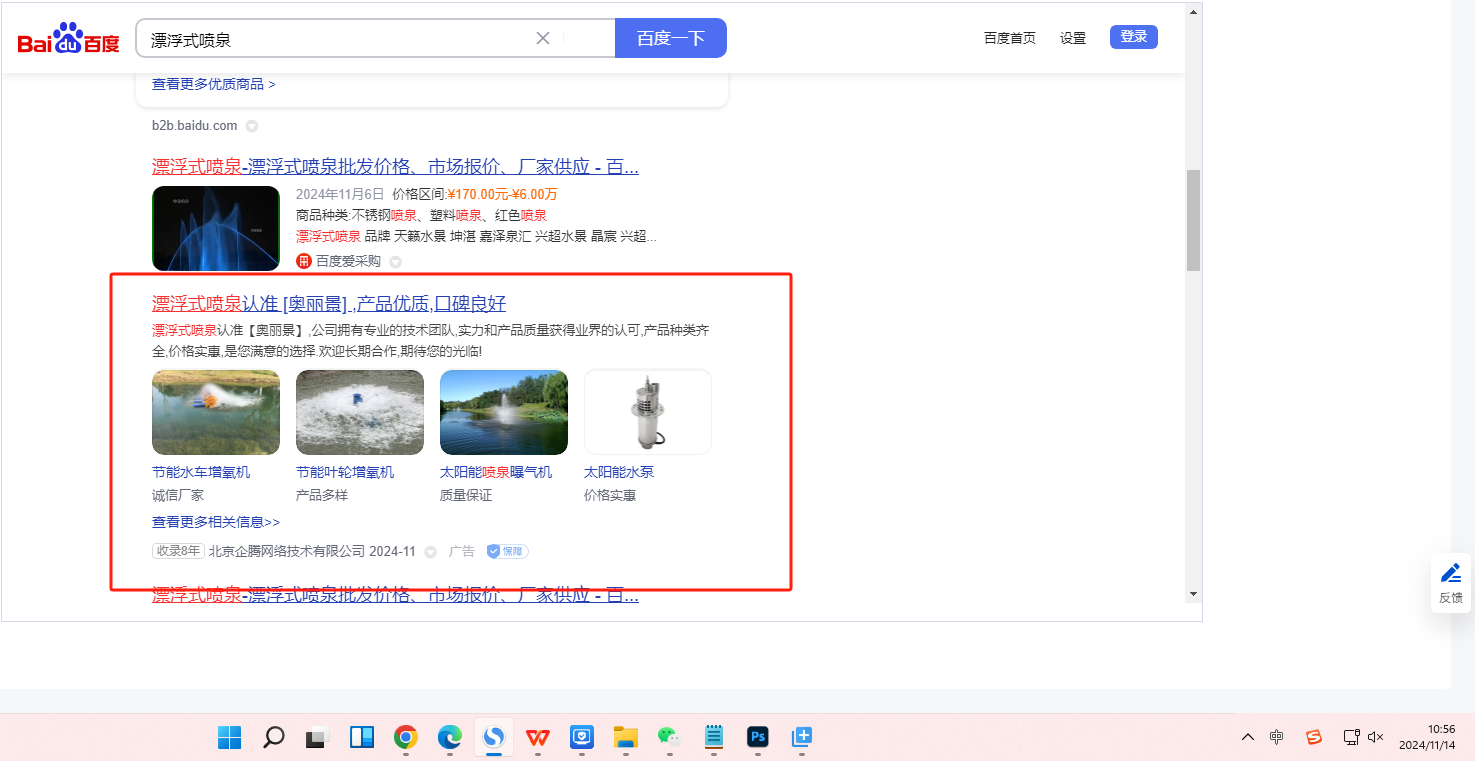The width and height of the screenshot is (1475, 761).
Task: Open network settings tray icon
Action: point(1351,737)
